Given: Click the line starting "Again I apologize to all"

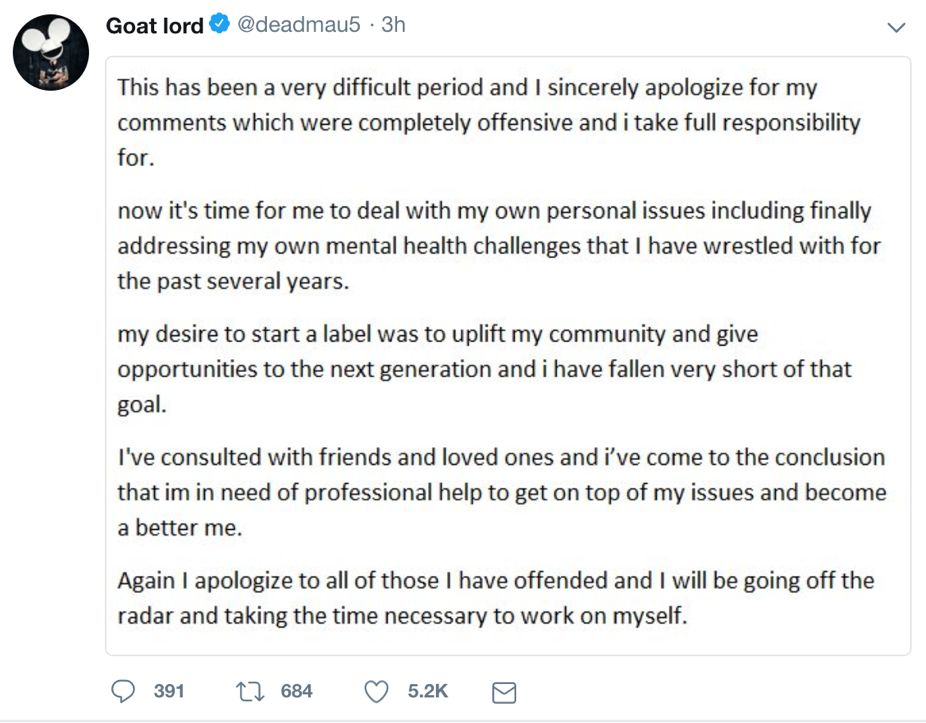Looking at the screenshot, I should tap(495, 581).
